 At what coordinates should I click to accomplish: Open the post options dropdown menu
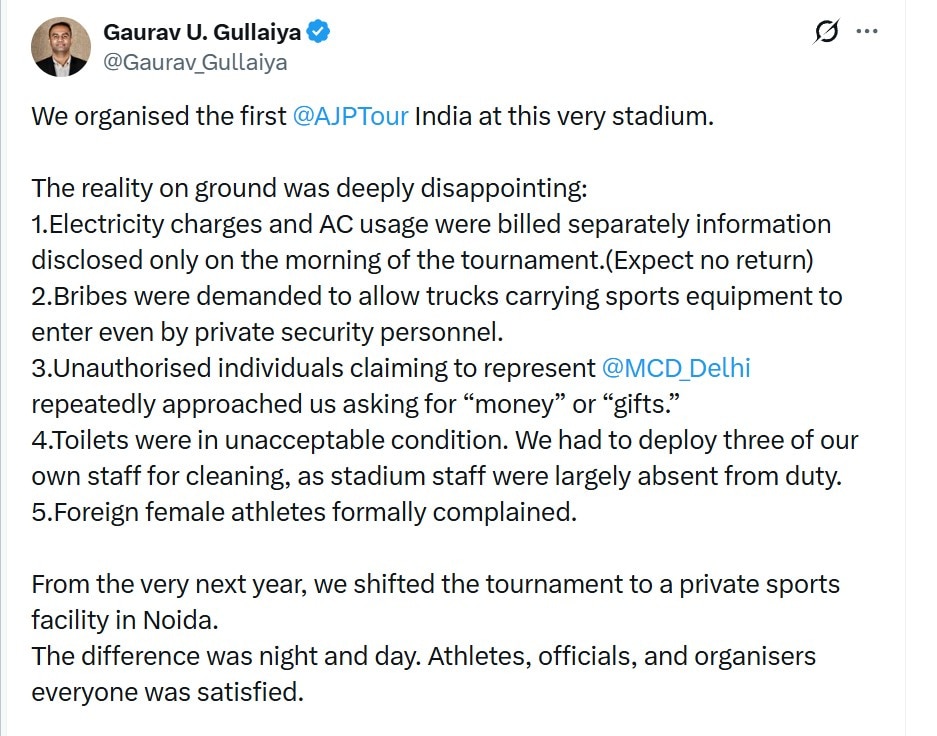[x=866, y=29]
